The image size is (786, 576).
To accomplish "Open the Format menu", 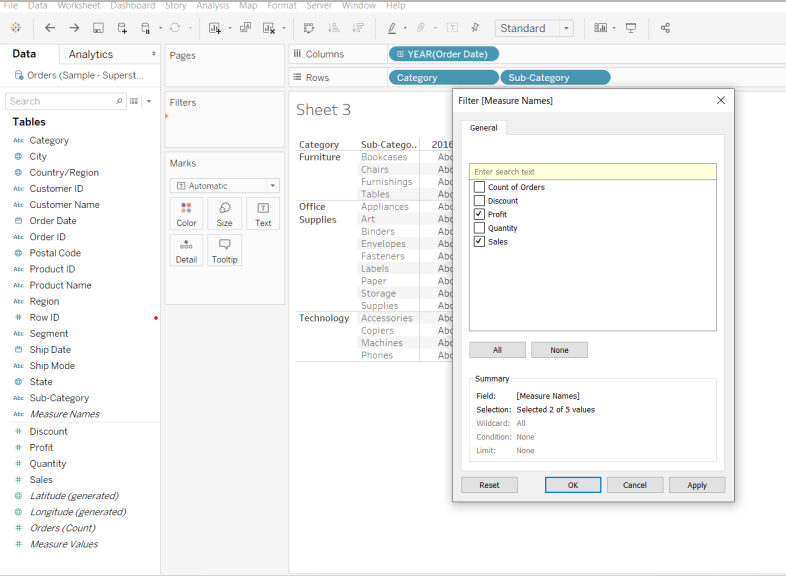I will pyautogui.click(x=282, y=6).
